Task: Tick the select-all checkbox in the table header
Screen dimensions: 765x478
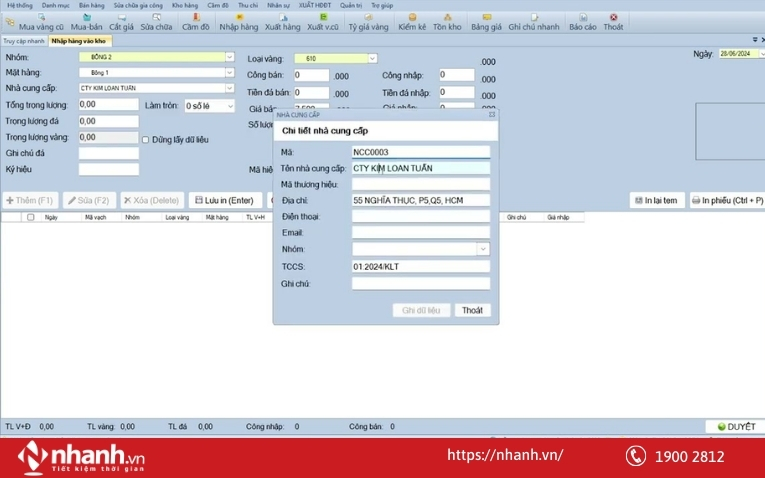Action: (31, 217)
